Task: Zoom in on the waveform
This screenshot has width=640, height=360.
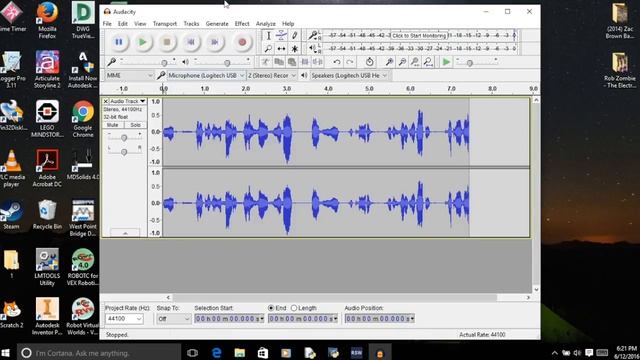Action: pos(389,62)
